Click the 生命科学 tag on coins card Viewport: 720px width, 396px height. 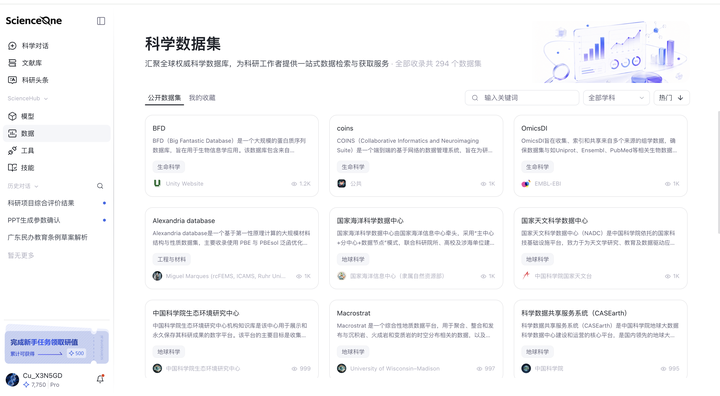point(353,167)
